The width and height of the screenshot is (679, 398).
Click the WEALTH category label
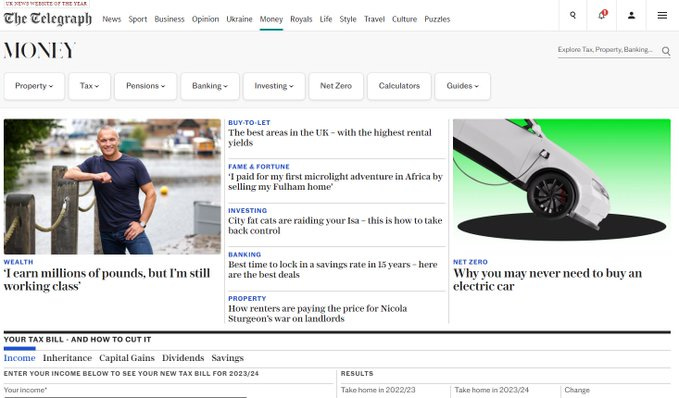click(x=18, y=262)
